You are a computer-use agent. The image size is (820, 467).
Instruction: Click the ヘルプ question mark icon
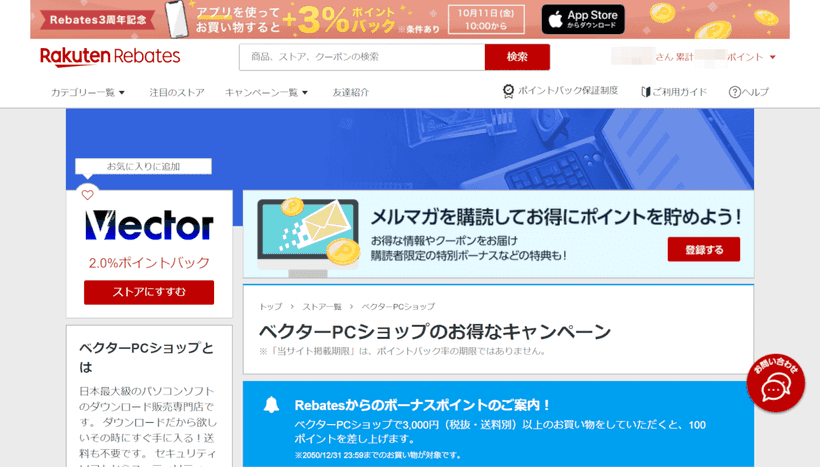pos(734,92)
